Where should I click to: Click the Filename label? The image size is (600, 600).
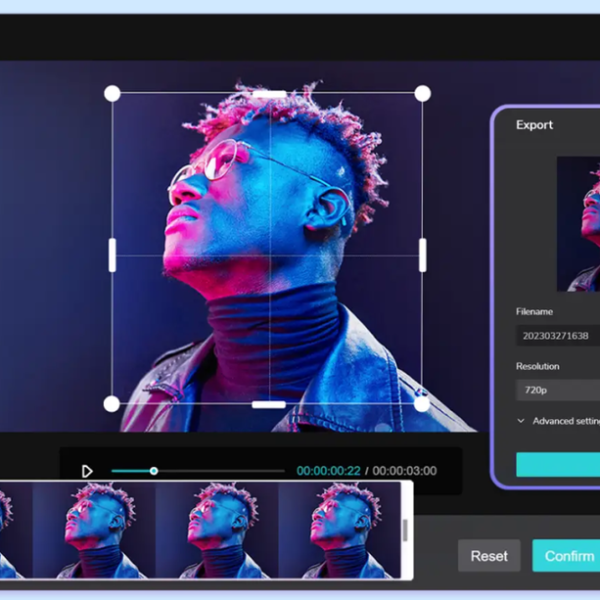(x=534, y=311)
